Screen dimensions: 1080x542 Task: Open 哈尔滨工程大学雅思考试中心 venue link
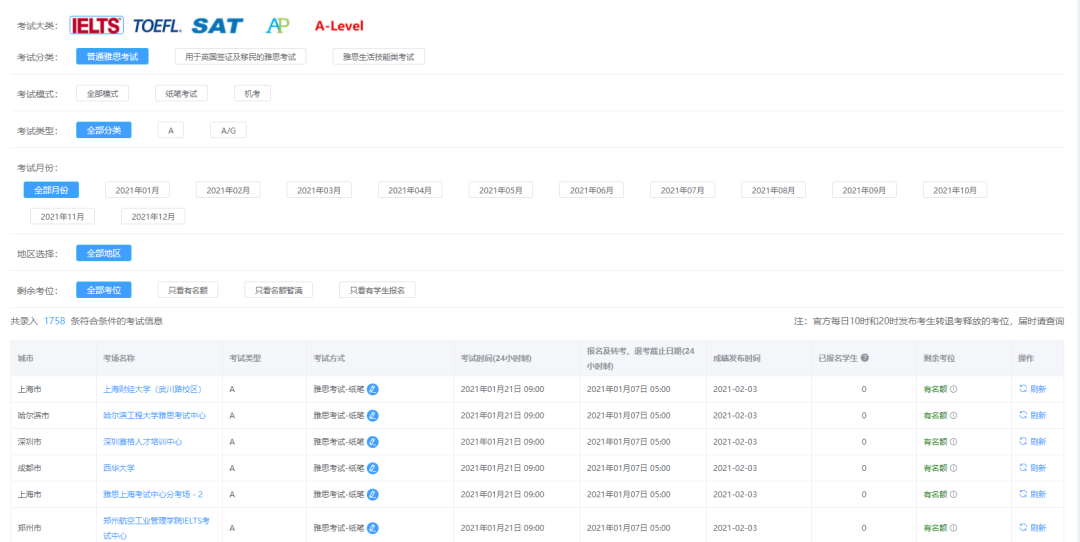tap(154, 415)
